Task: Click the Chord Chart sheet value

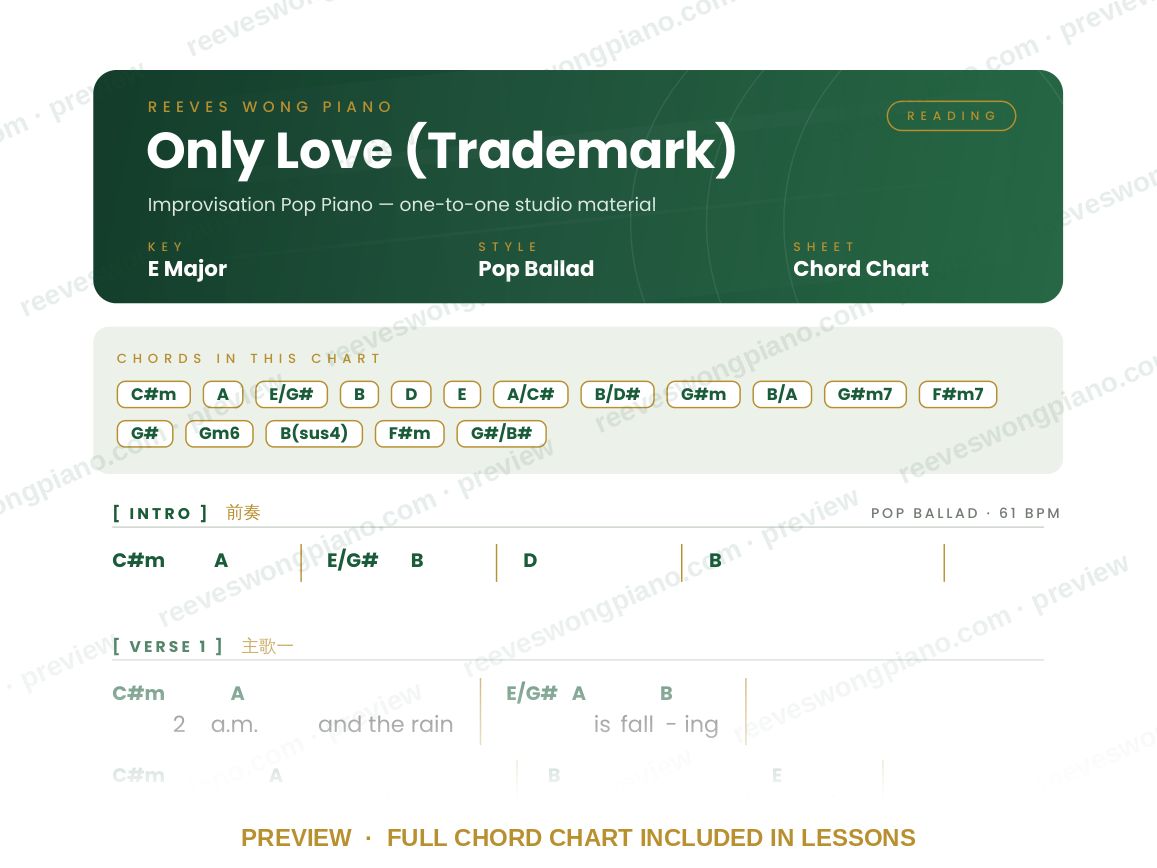Action: click(x=860, y=269)
